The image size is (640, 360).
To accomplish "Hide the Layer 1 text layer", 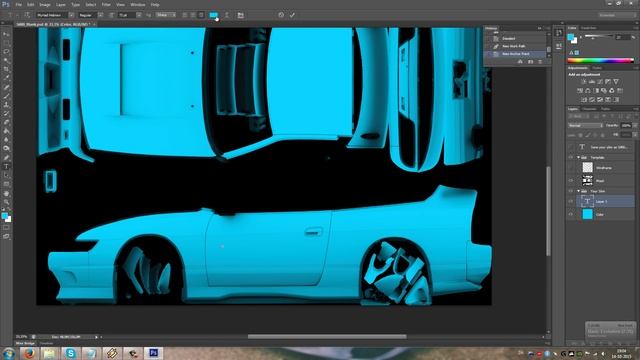I will [571, 201].
